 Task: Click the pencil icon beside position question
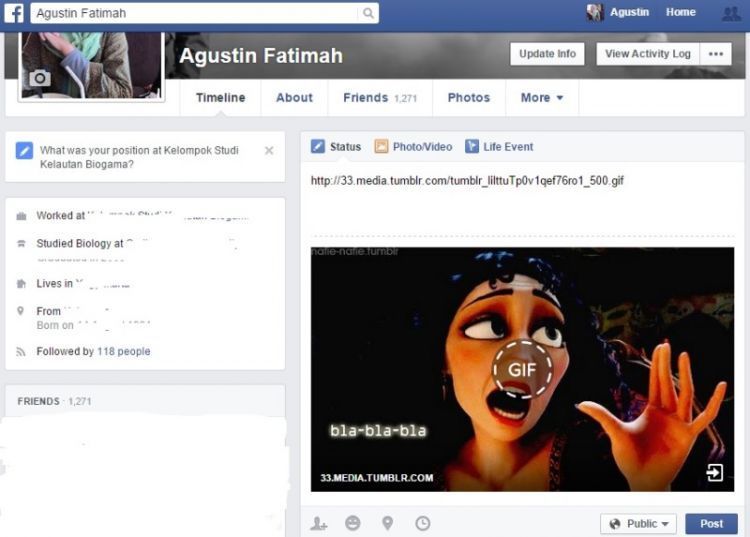24,150
